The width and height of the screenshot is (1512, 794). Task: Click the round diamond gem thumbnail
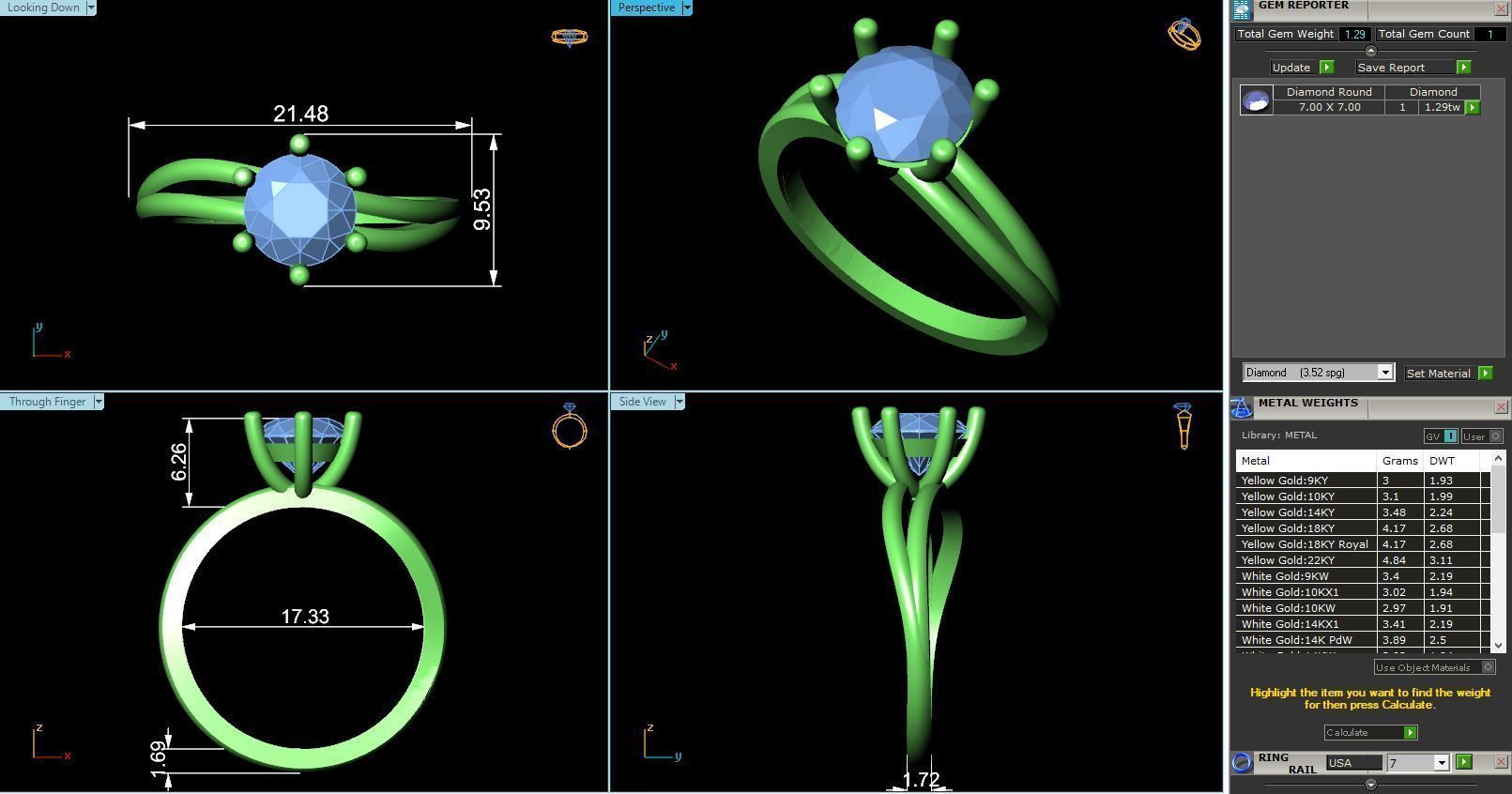pyautogui.click(x=1256, y=100)
